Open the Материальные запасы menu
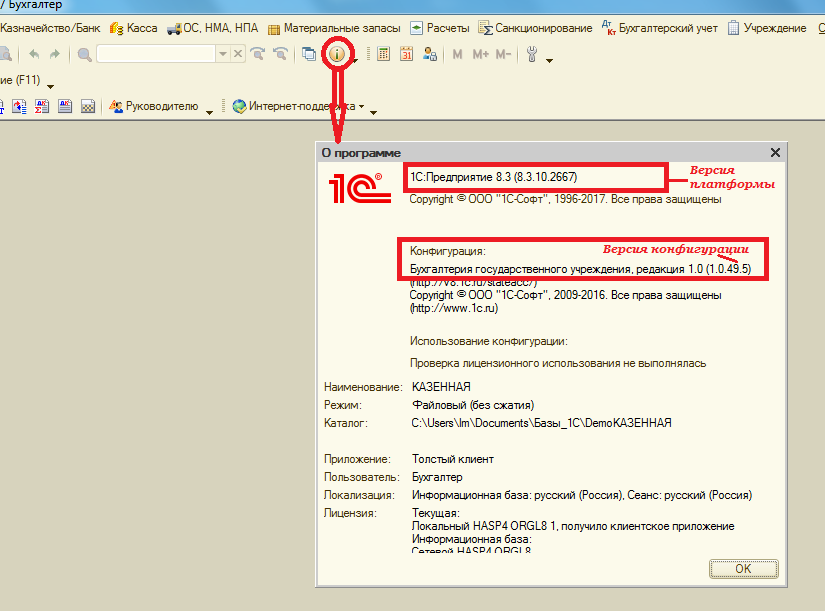Image resolution: width=825 pixels, height=613 pixels. pos(334,28)
